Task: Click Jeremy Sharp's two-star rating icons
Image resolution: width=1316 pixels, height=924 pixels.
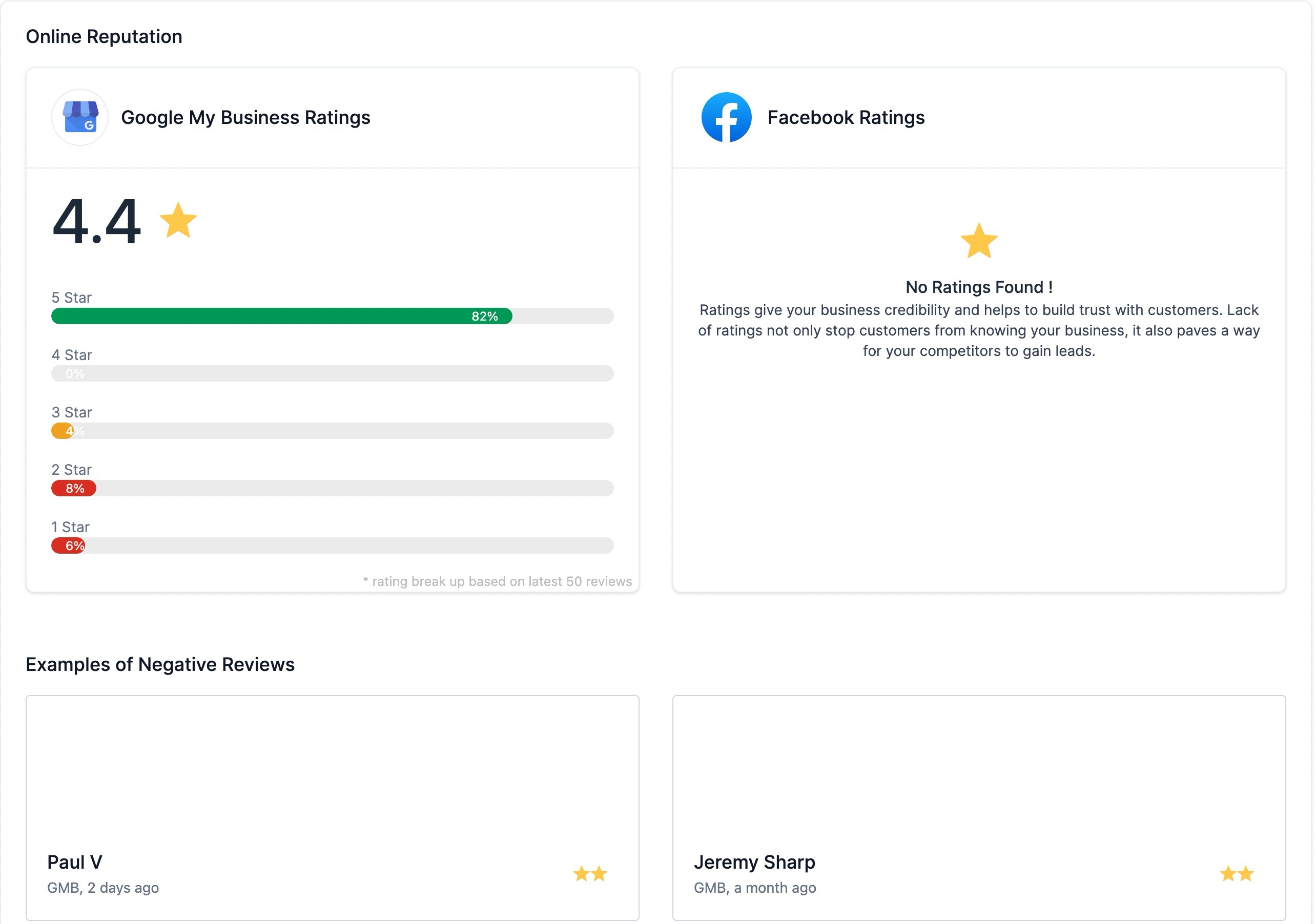Action: point(1237,874)
